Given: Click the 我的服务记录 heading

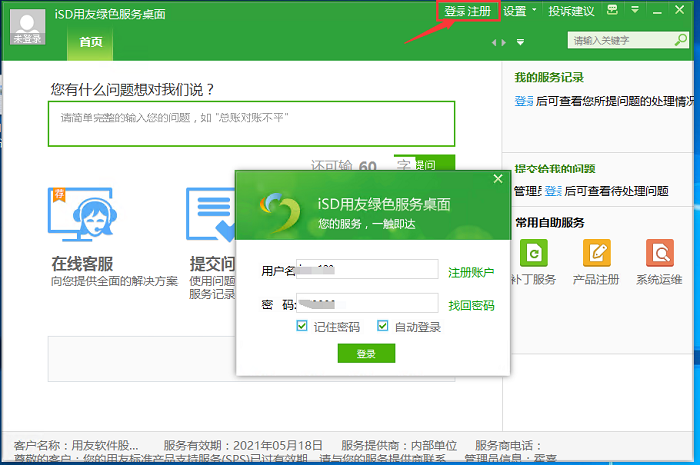Looking at the screenshot, I should point(549,77).
